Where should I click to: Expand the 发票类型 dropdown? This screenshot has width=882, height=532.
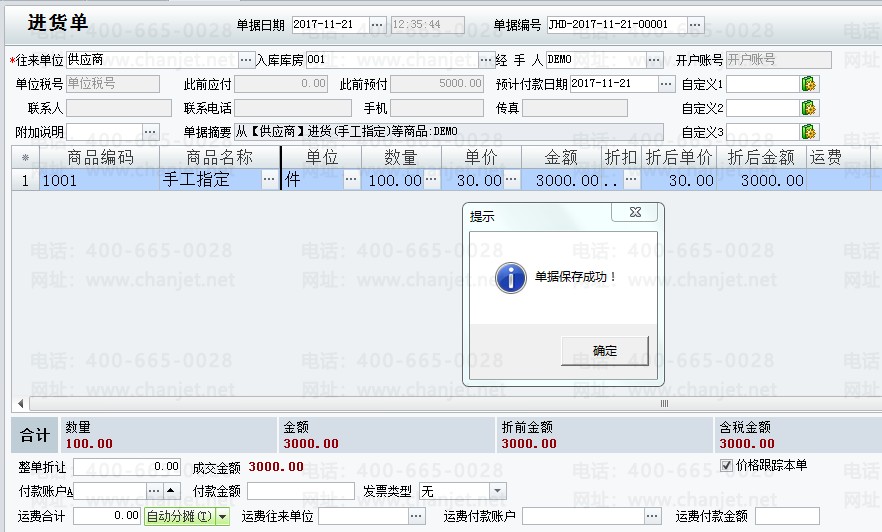click(497, 491)
